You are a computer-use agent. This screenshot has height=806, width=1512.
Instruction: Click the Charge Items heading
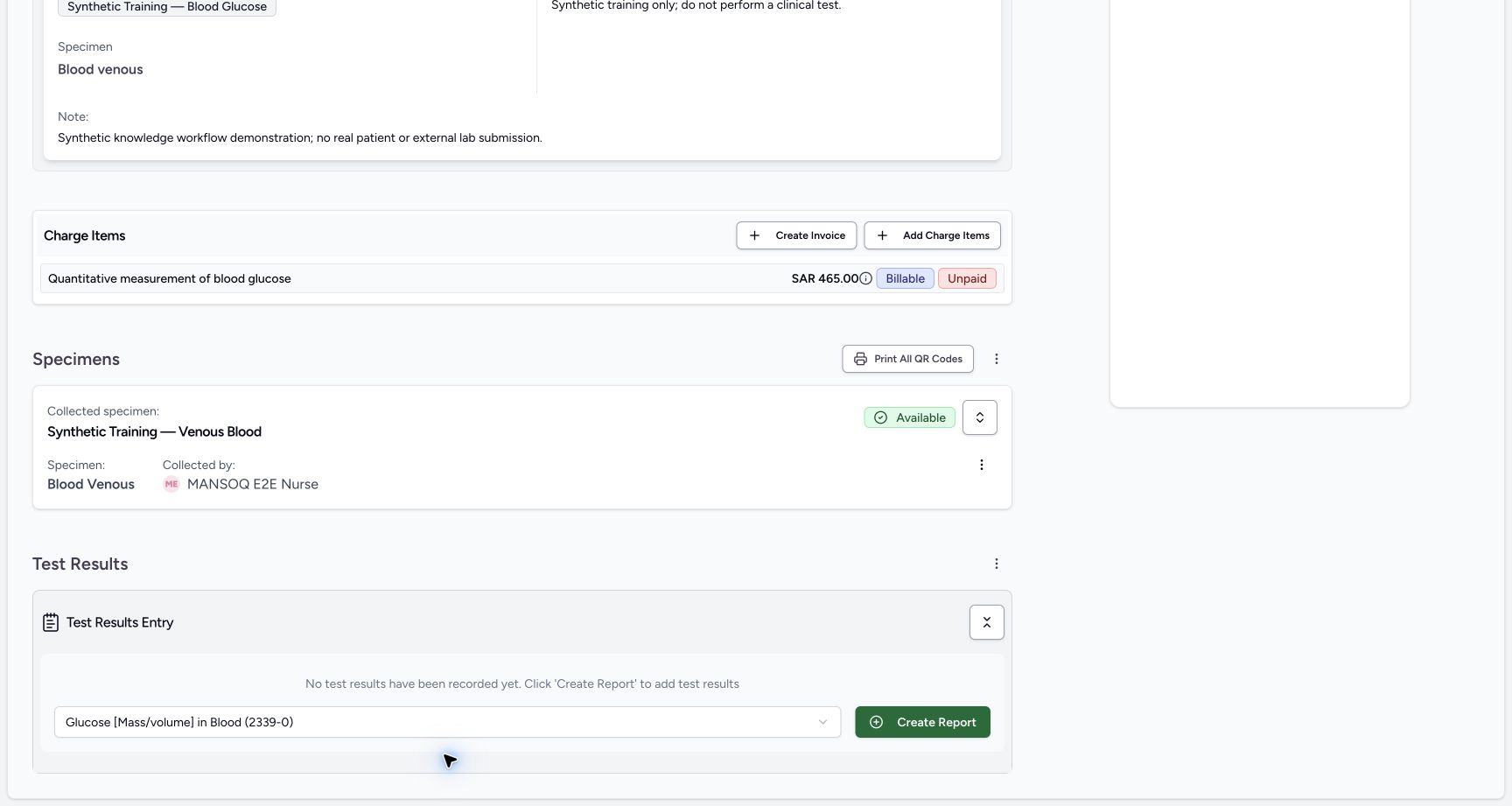coord(85,235)
